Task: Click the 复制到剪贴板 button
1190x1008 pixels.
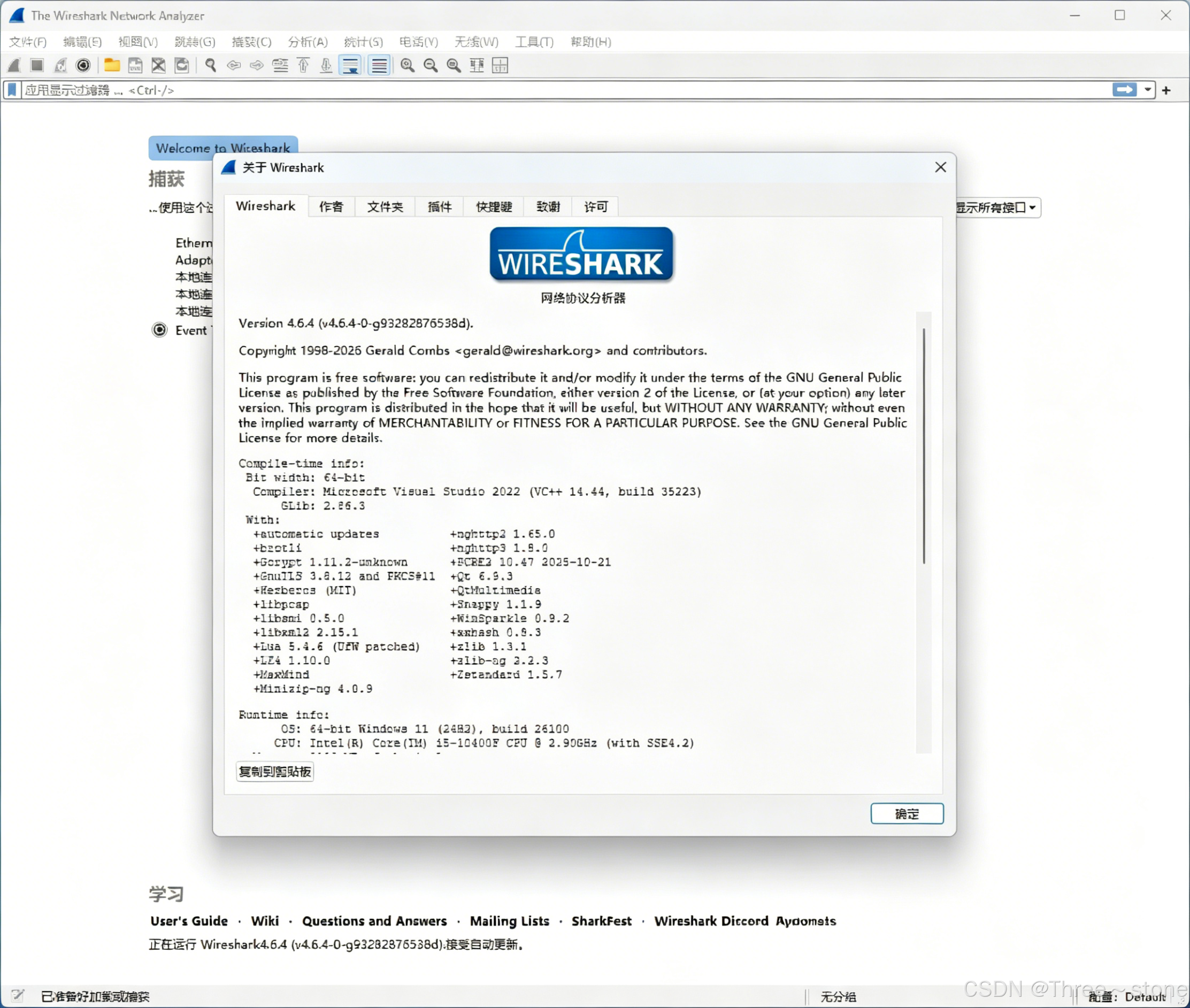Action: 275,772
